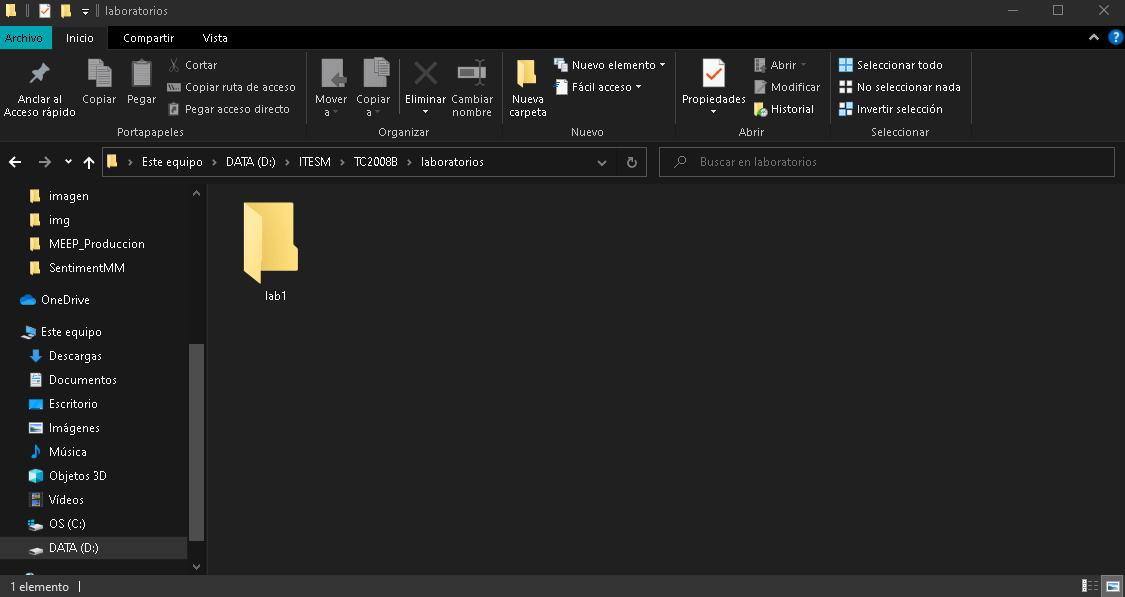Click the Cambiar nombre rename icon
This screenshot has width=1125, height=597.
pos(471,75)
